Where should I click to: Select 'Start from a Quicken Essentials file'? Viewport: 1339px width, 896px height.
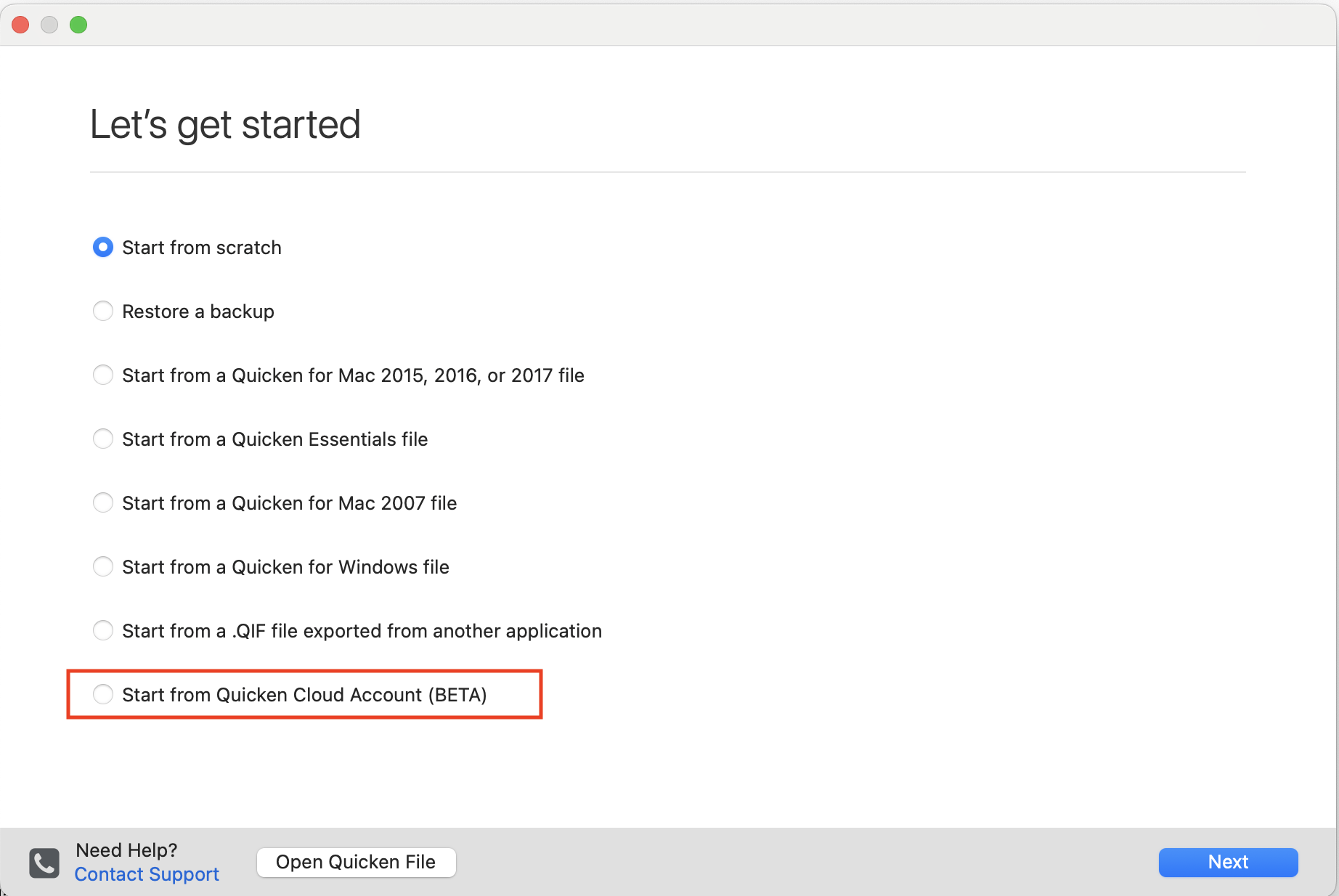[x=103, y=439]
